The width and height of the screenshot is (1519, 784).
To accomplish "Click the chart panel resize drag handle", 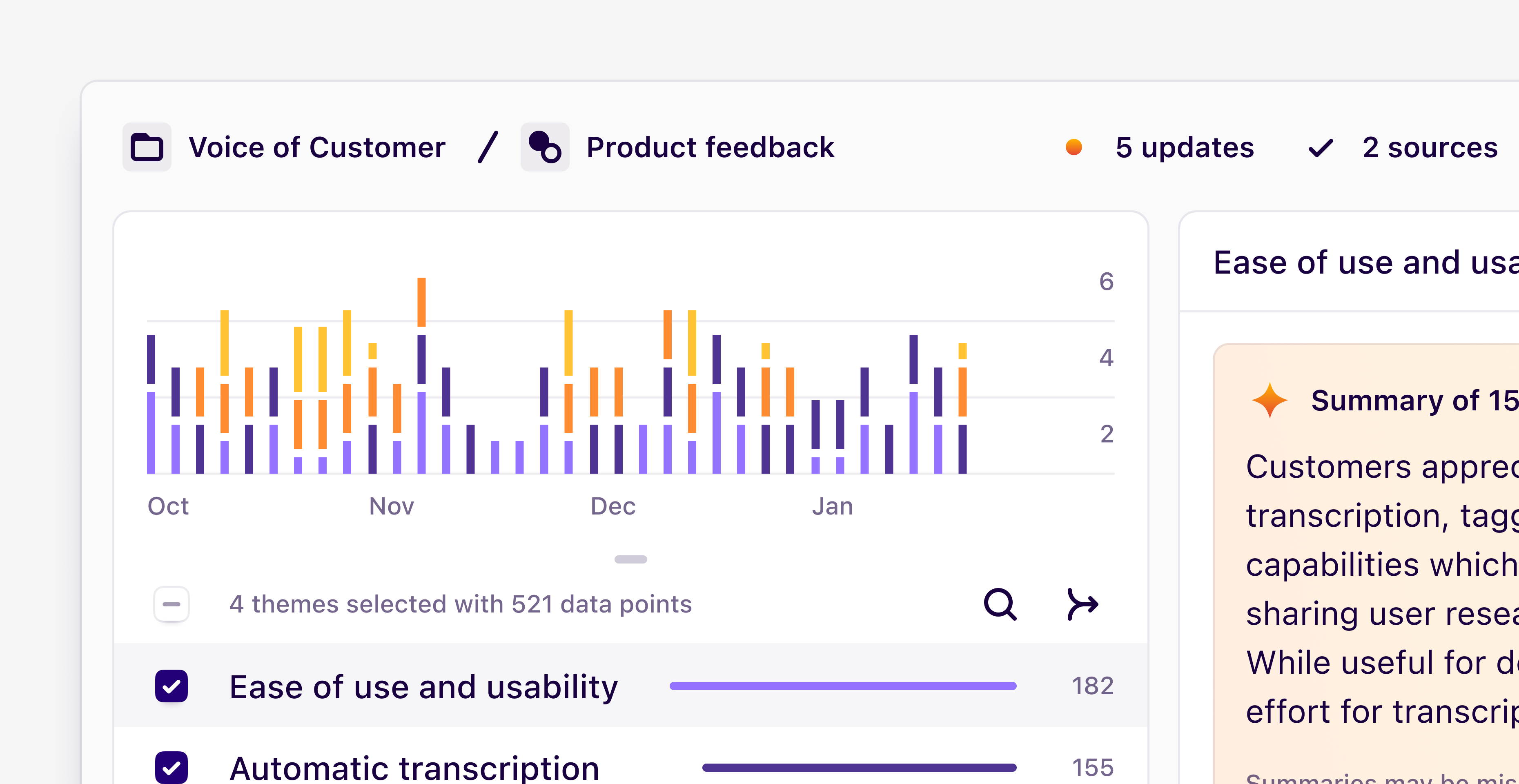I will pyautogui.click(x=630, y=559).
